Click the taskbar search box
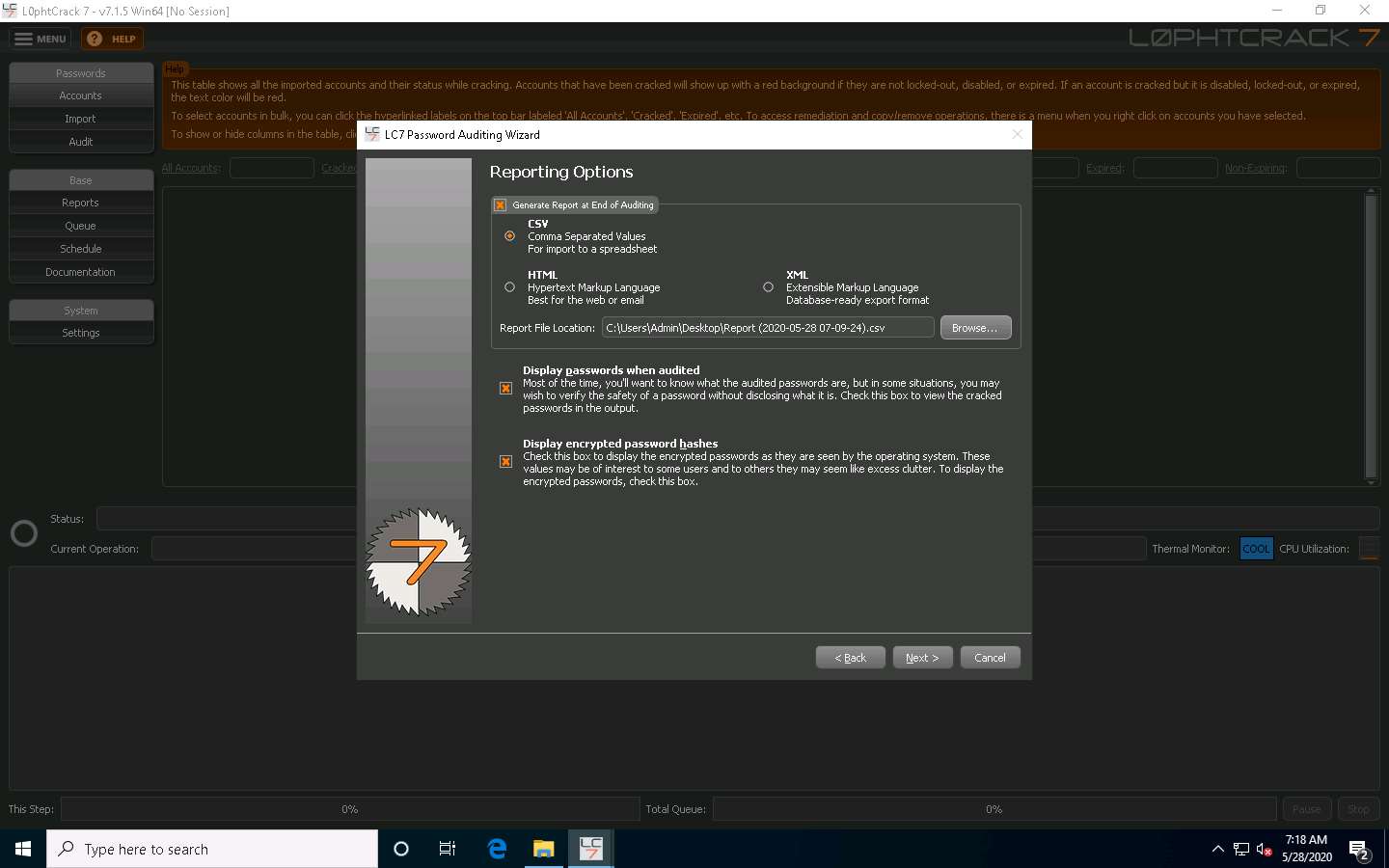The width and height of the screenshot is (1389, 868). point(212,849)
